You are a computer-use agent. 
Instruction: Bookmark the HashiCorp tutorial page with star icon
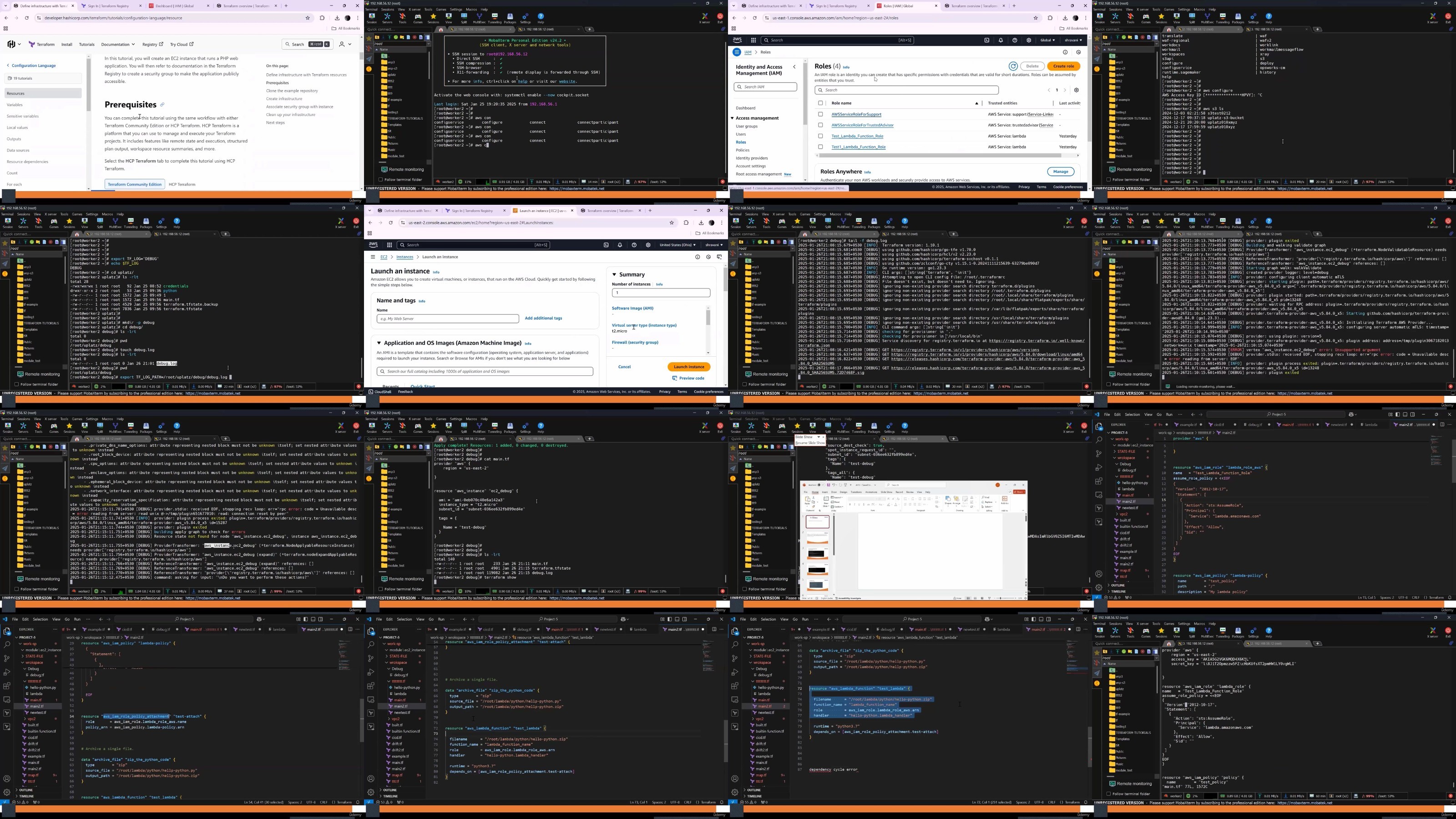pos(308,18)
